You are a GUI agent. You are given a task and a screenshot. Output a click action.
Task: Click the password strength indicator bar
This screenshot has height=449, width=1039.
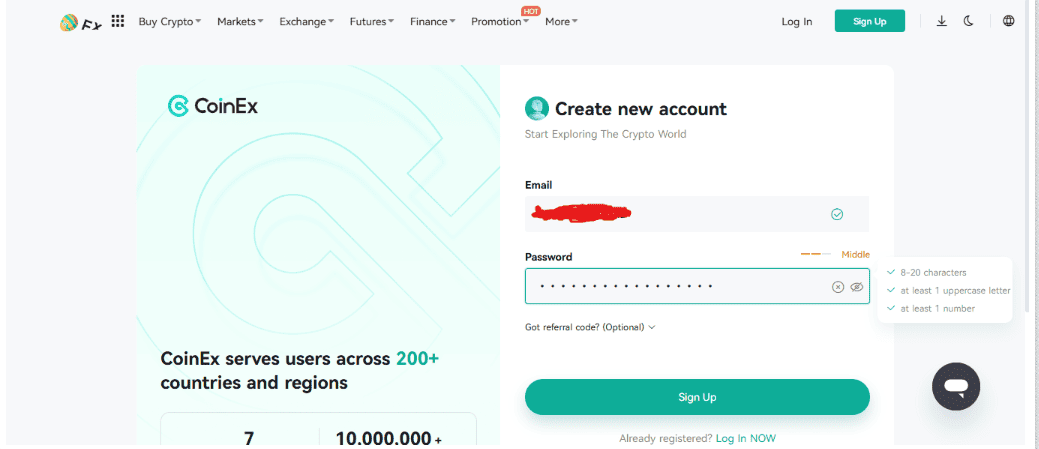(x=816, y=254)
